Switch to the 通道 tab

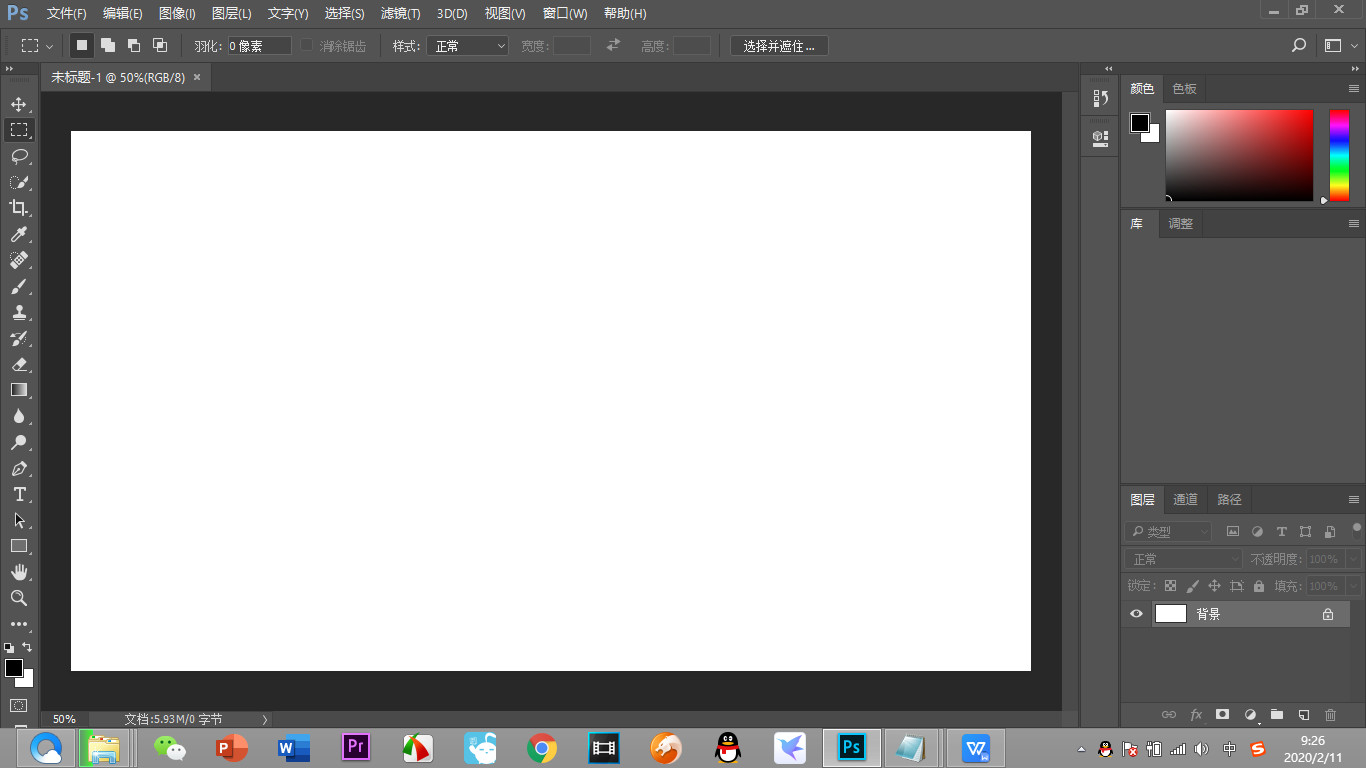pyautogui.click(x=1185, y=500)
